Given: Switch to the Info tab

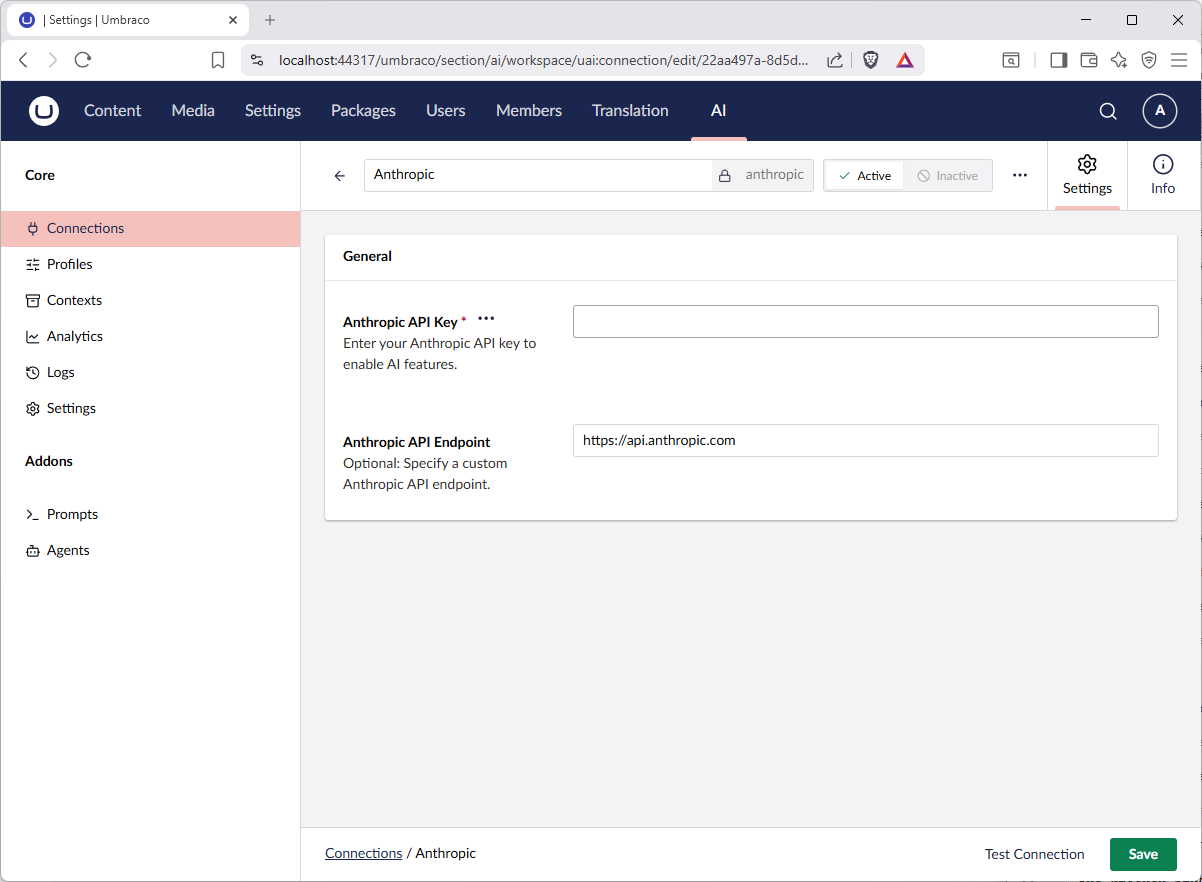Looking at the screenshot, I should [x=1163, y=175].
